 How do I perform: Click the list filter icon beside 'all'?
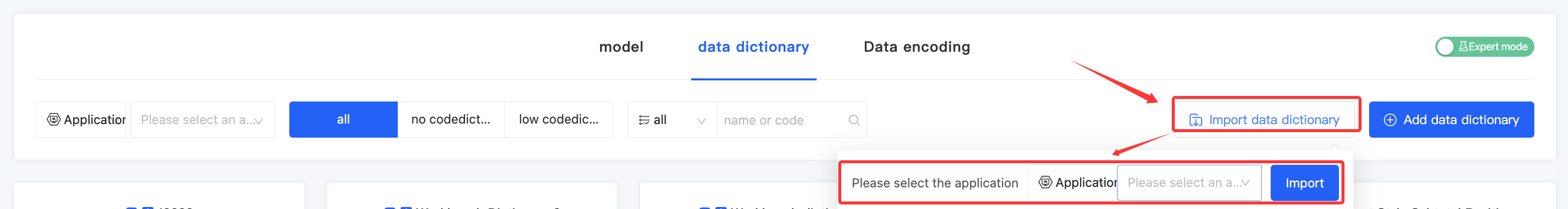point(643,120)
